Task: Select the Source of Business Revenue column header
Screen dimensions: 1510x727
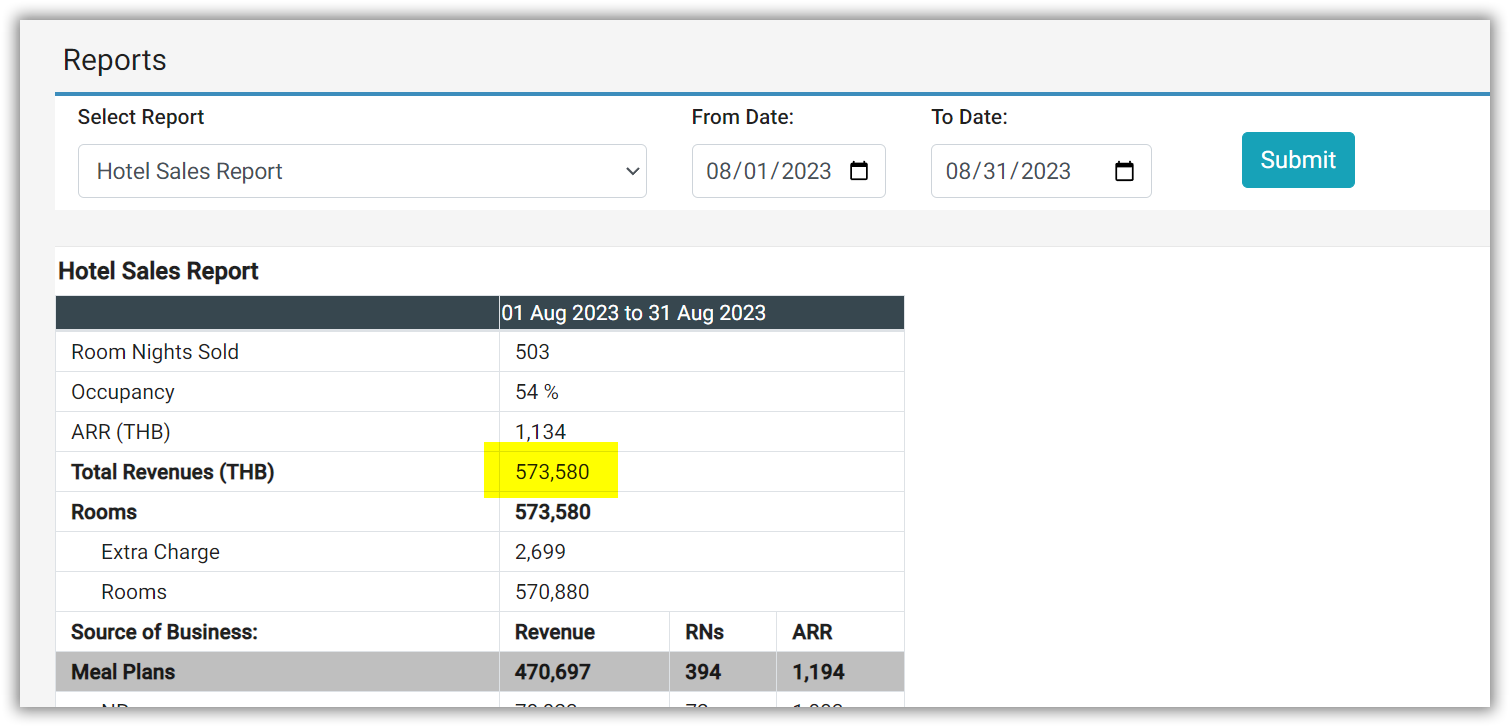Action: [x=554, y=631]
